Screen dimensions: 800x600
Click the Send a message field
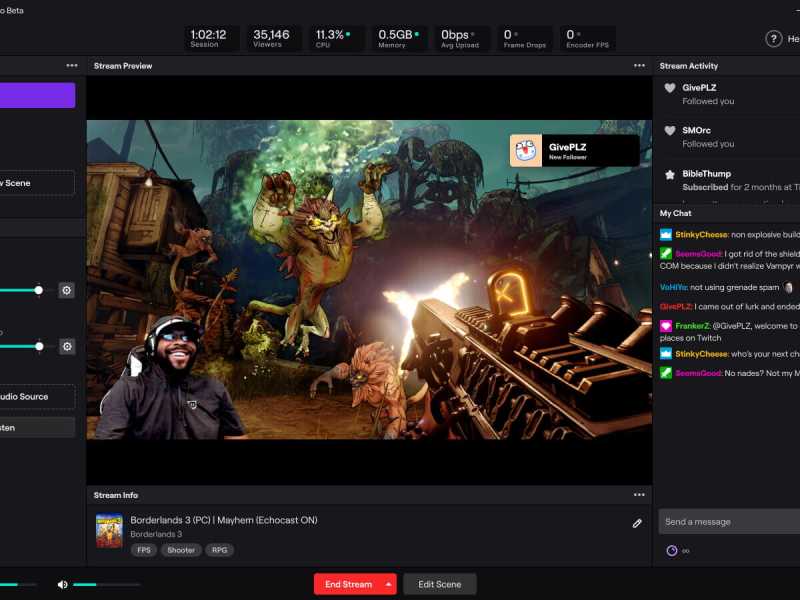(x=730, y=521)
